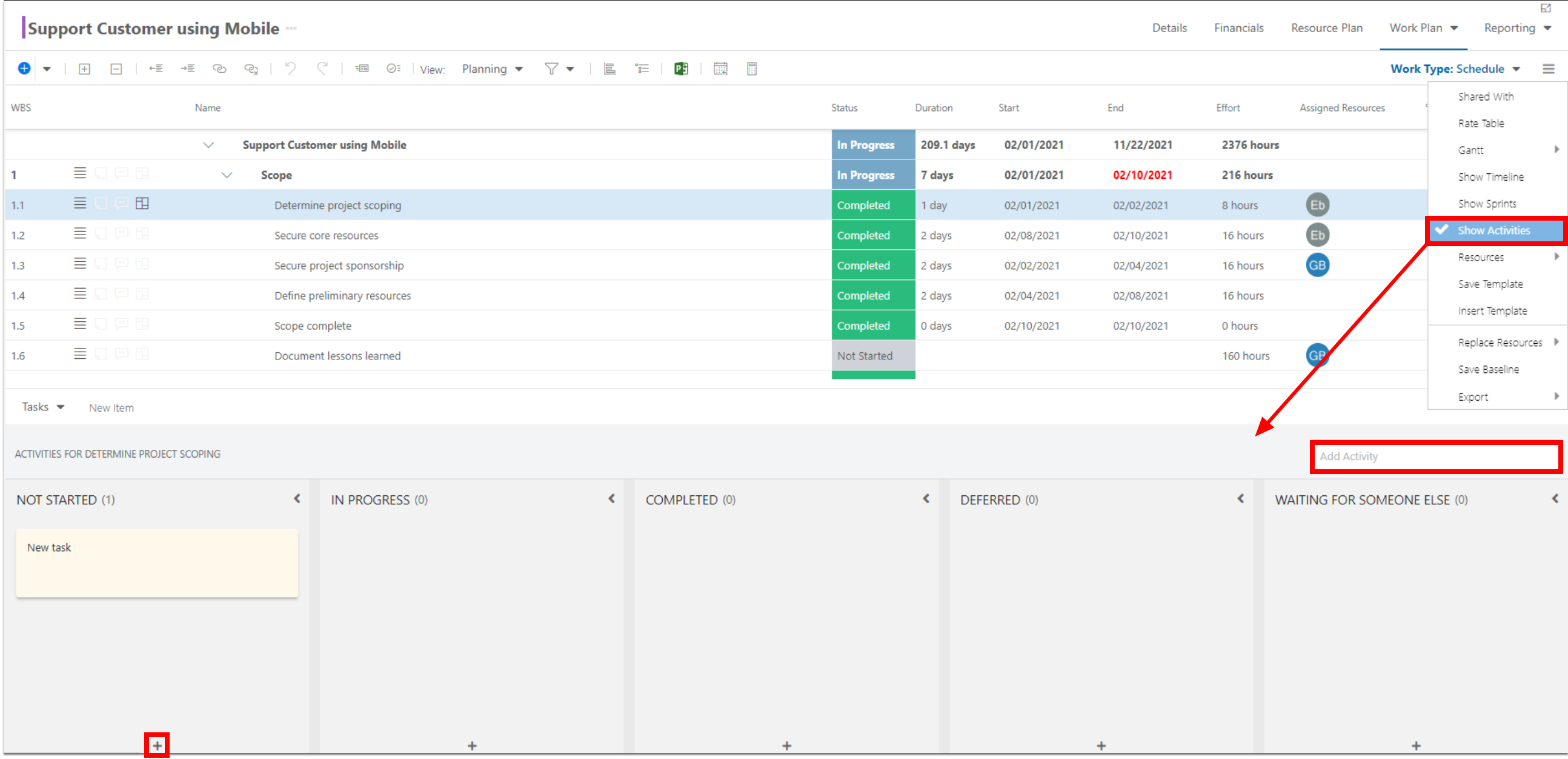This screenshot has height=759, width=1568.
Task: Click the mark complete toolbar icon
Action: pos(393,69)
